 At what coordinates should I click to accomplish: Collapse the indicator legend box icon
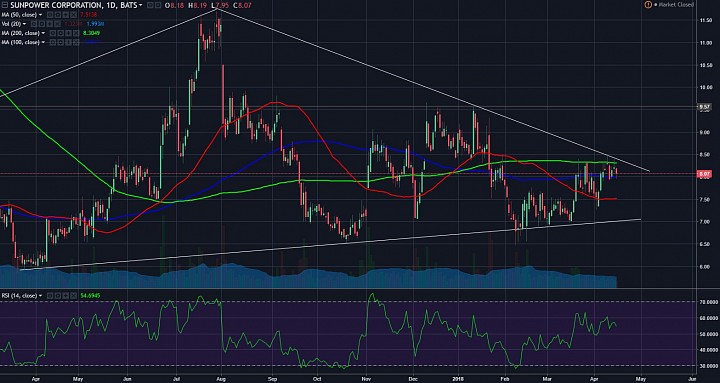pyautogui.click(x=5, y=5)
